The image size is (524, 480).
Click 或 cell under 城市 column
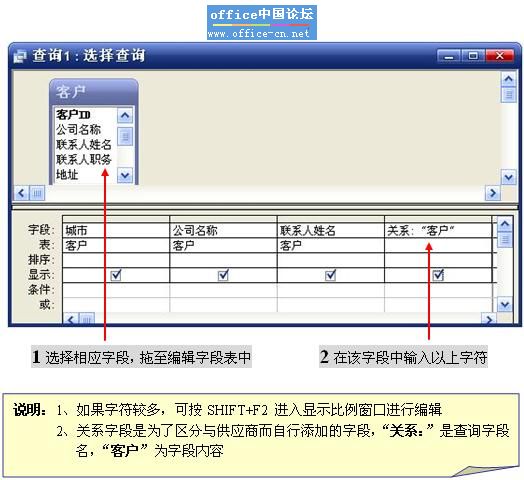[x=116, y=305]
